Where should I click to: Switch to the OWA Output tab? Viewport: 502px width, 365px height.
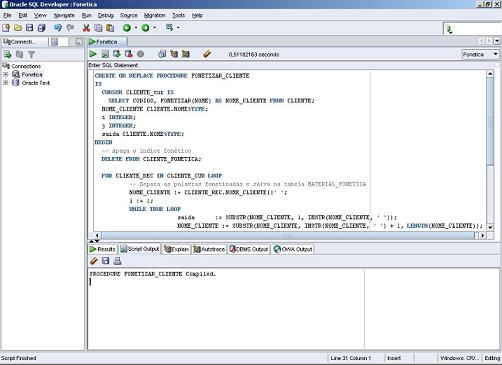click(293, 249)
